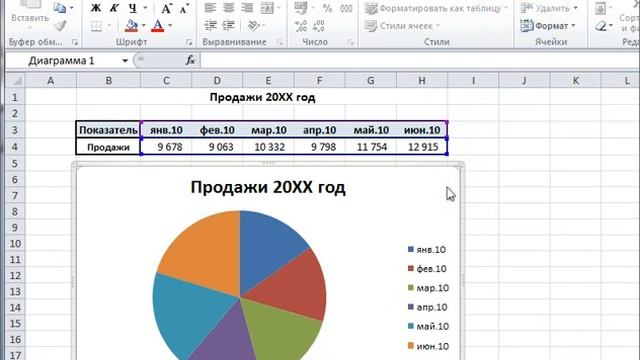Open the Удалить cells dropdown
Screen dimensions: 640x360
tap(549, 8)
